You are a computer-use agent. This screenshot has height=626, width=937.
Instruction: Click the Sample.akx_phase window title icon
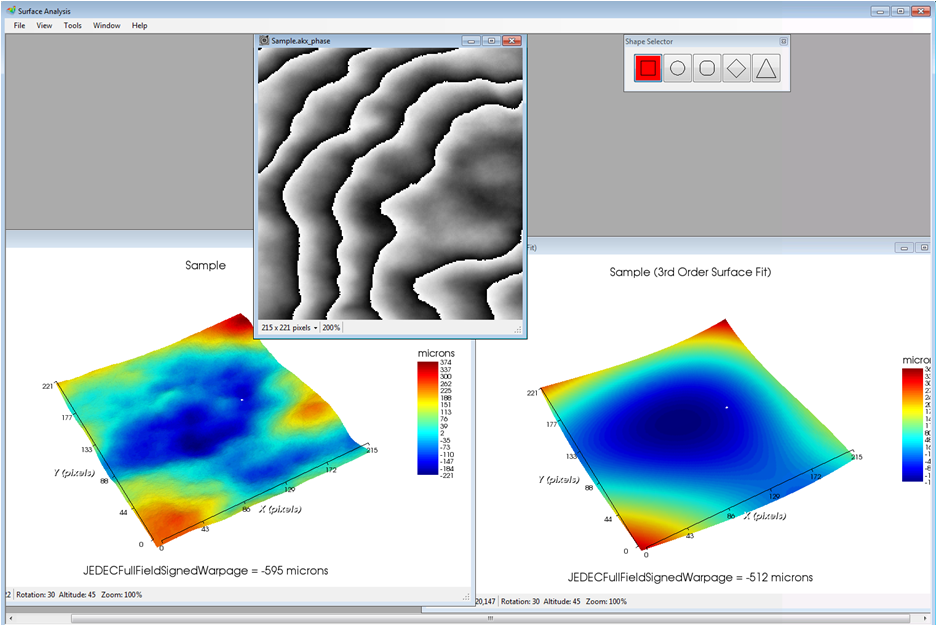pos(265,41)
